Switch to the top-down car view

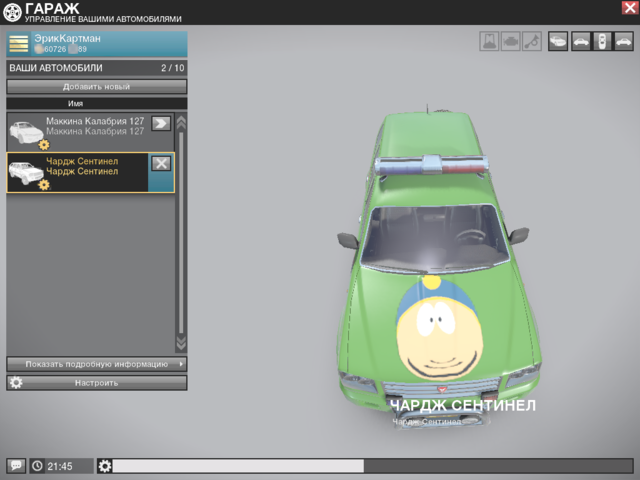(601, 41)
